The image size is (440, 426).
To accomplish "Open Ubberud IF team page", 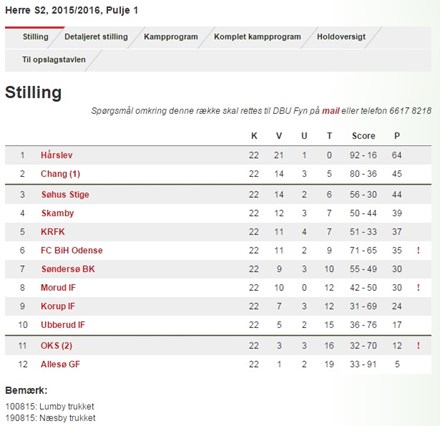I will click(63, 325).
